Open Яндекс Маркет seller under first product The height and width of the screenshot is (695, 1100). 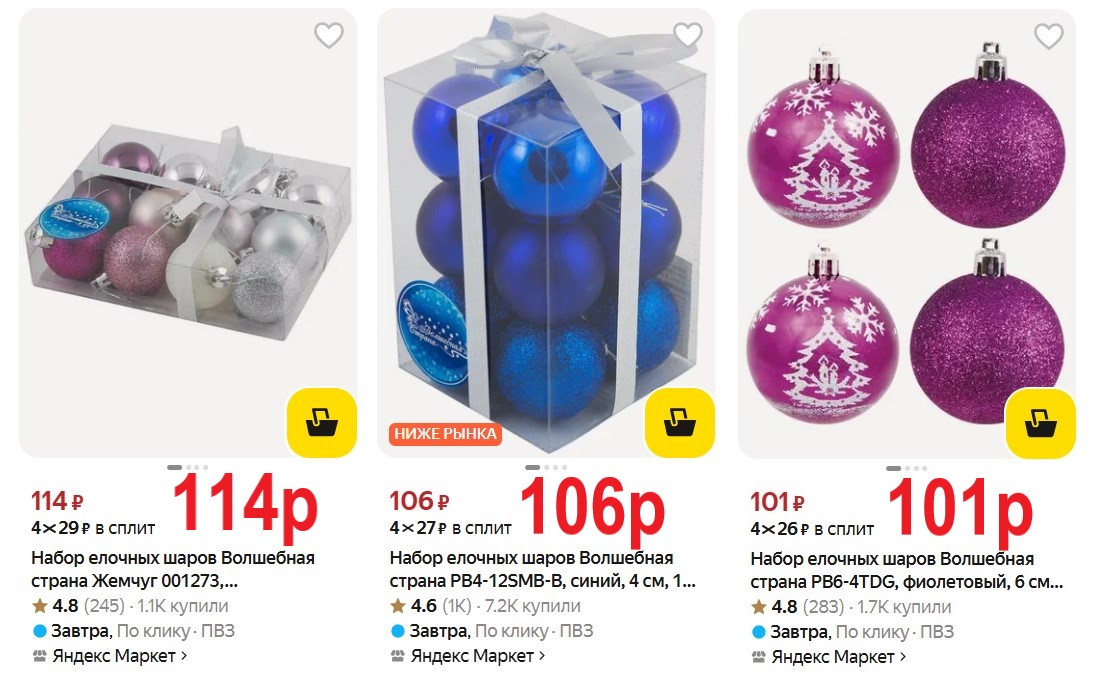109,656
